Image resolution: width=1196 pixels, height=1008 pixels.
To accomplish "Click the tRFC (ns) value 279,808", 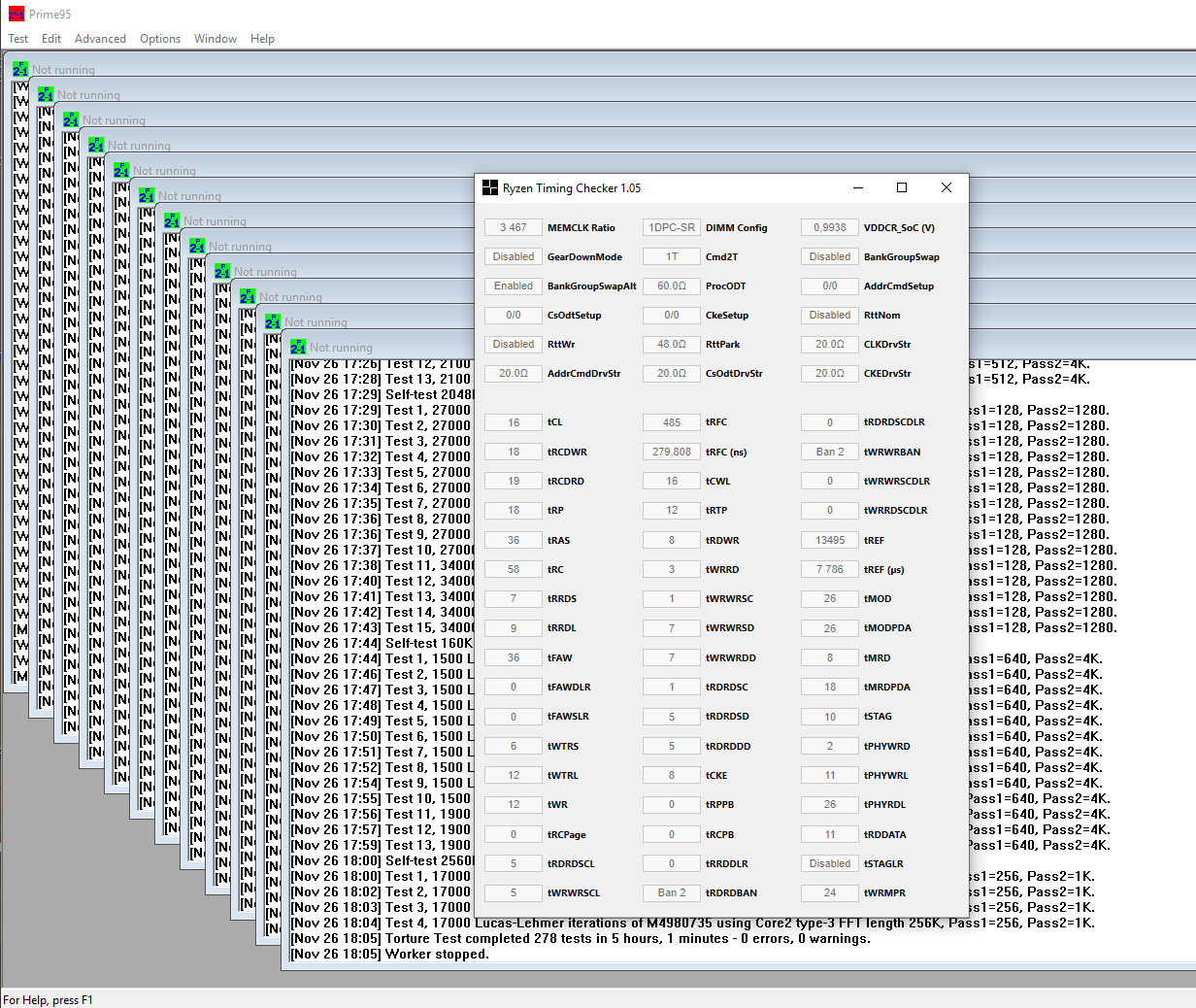I will click(672, 452).
